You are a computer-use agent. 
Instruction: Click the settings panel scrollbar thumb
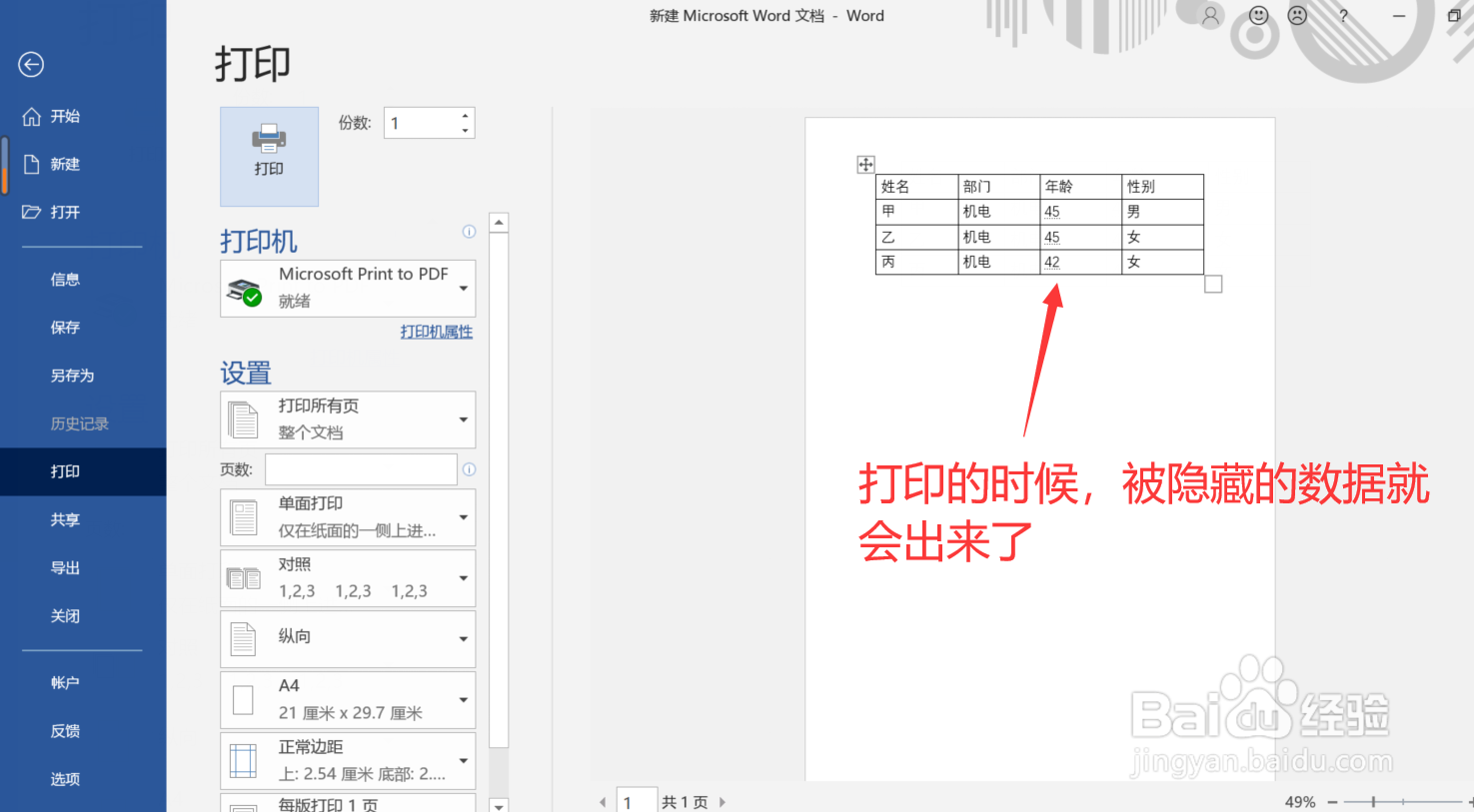click(x=499, y=489)
